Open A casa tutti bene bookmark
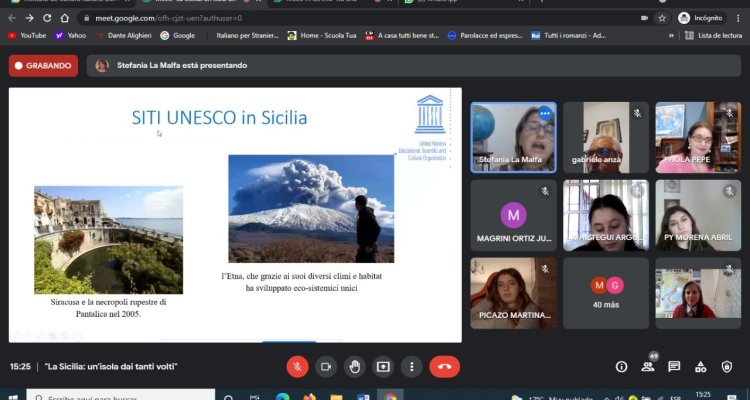Image resolution: width=750 pixels, height=400 pixels. point(402,35)
